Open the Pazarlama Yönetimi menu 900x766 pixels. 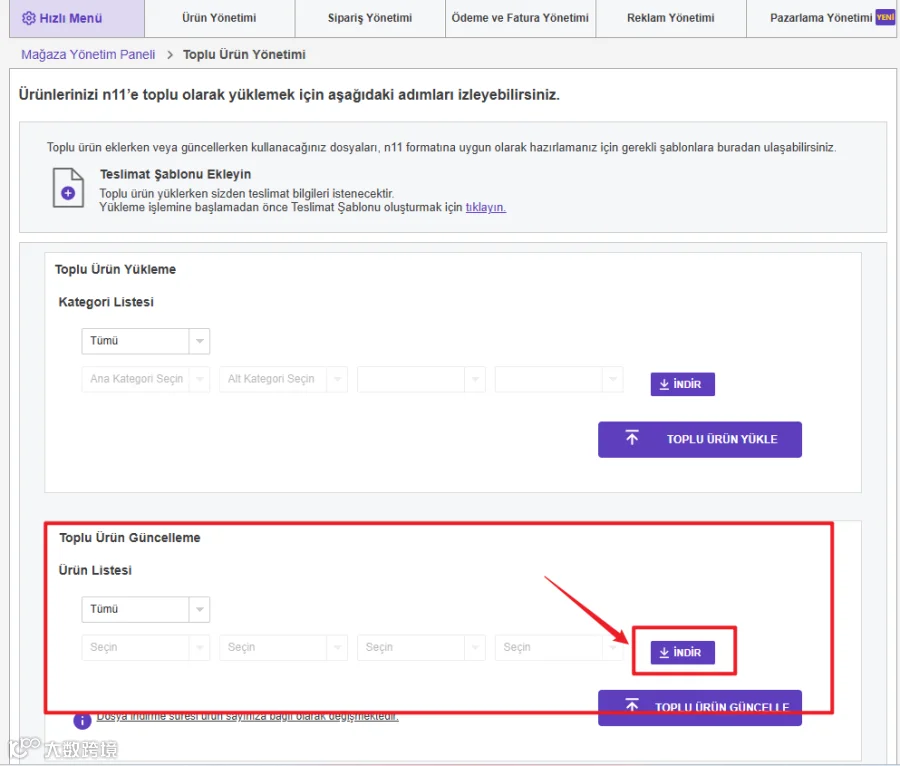[822, 18]
